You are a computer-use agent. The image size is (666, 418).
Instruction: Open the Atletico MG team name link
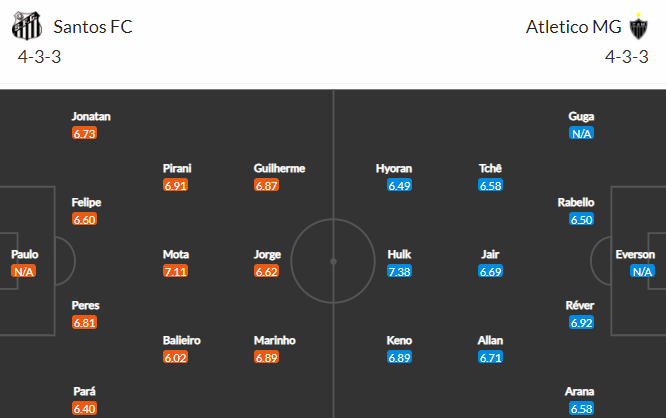click(x=573, y=27)
